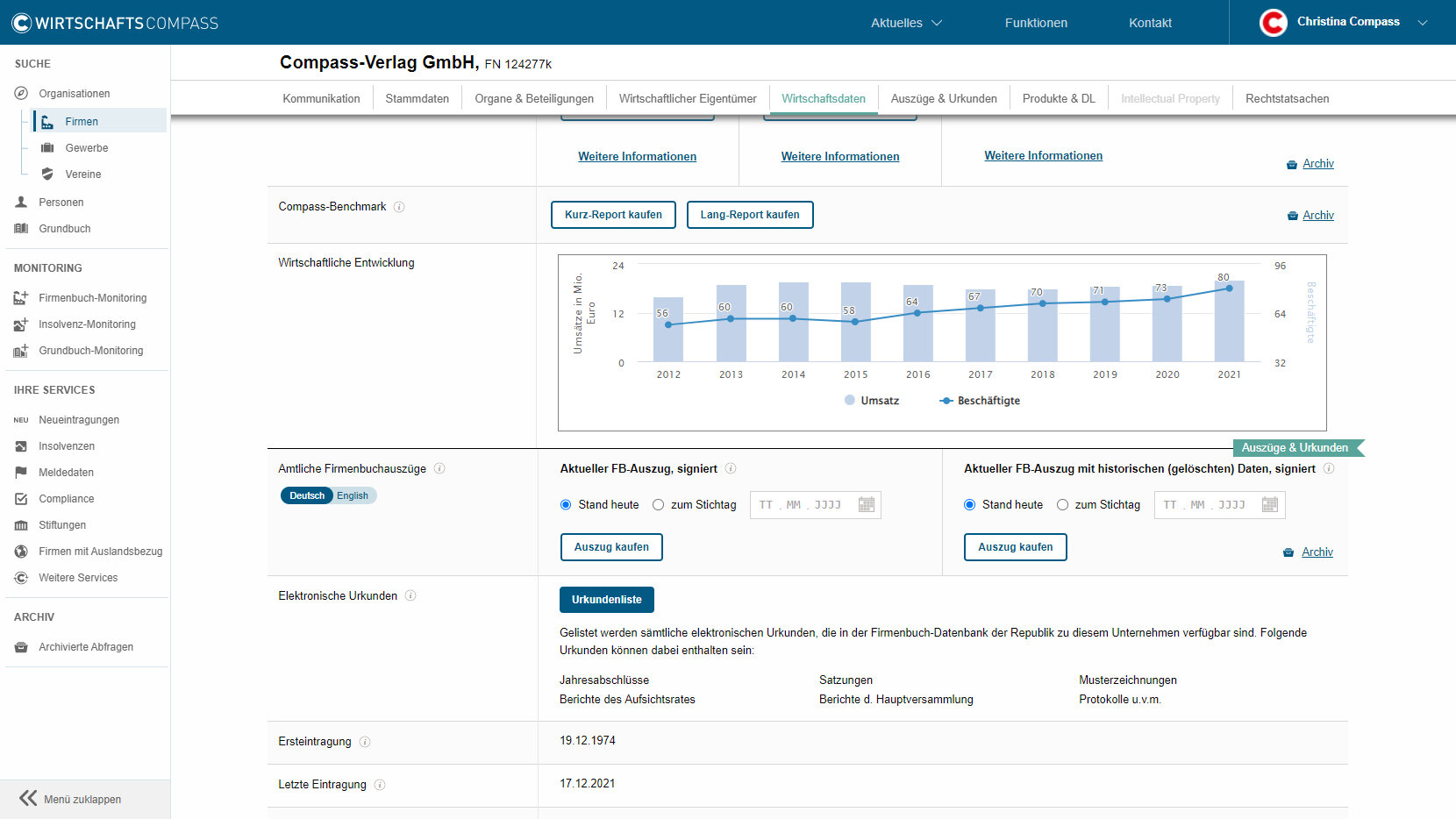Screen dimensions: 1456x819
Task: Click the Archivierte Abfragen archive icon
Action: [x=21, y=647]
